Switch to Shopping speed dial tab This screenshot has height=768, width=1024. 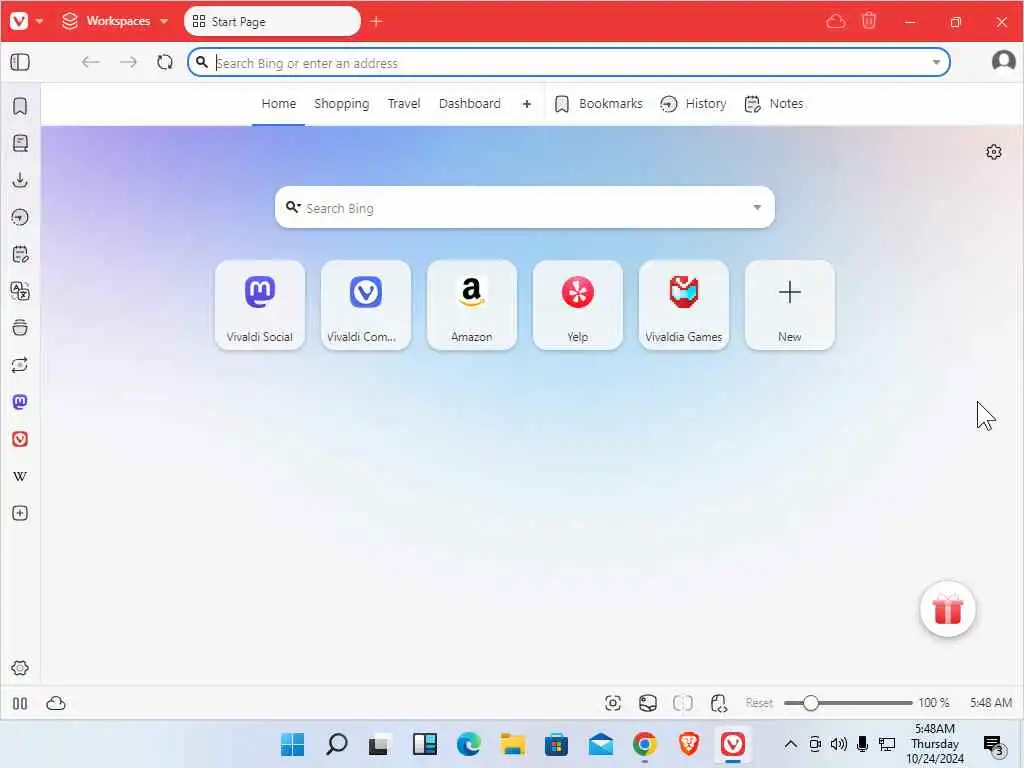click(x=342, y=103)
